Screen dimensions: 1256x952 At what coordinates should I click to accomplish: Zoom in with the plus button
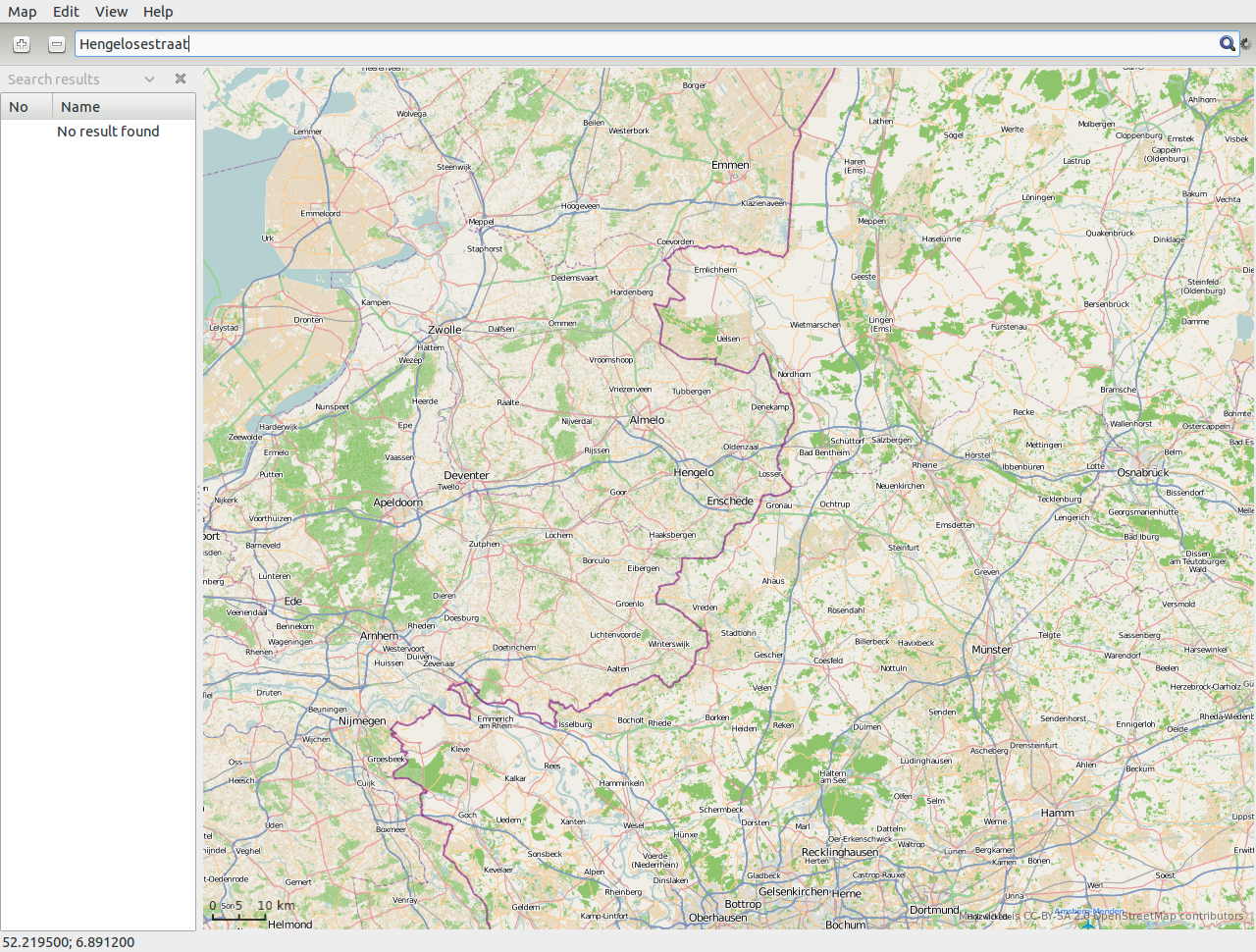coord(22,44)
